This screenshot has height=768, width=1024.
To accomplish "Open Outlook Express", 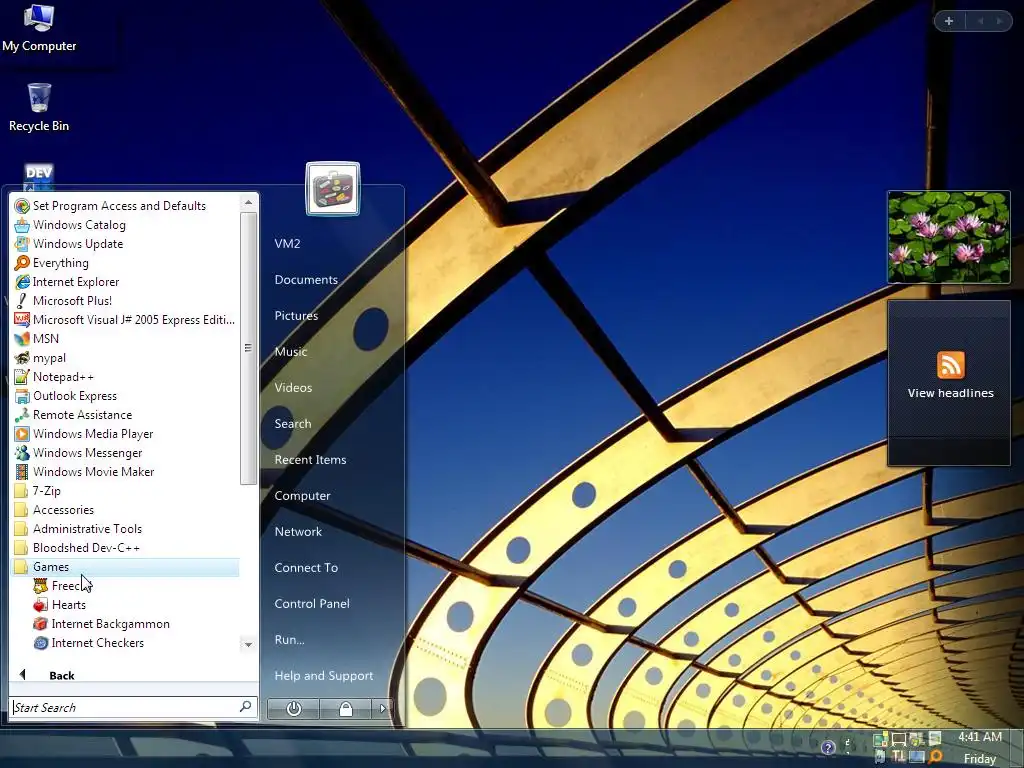I will pos(125,396).
